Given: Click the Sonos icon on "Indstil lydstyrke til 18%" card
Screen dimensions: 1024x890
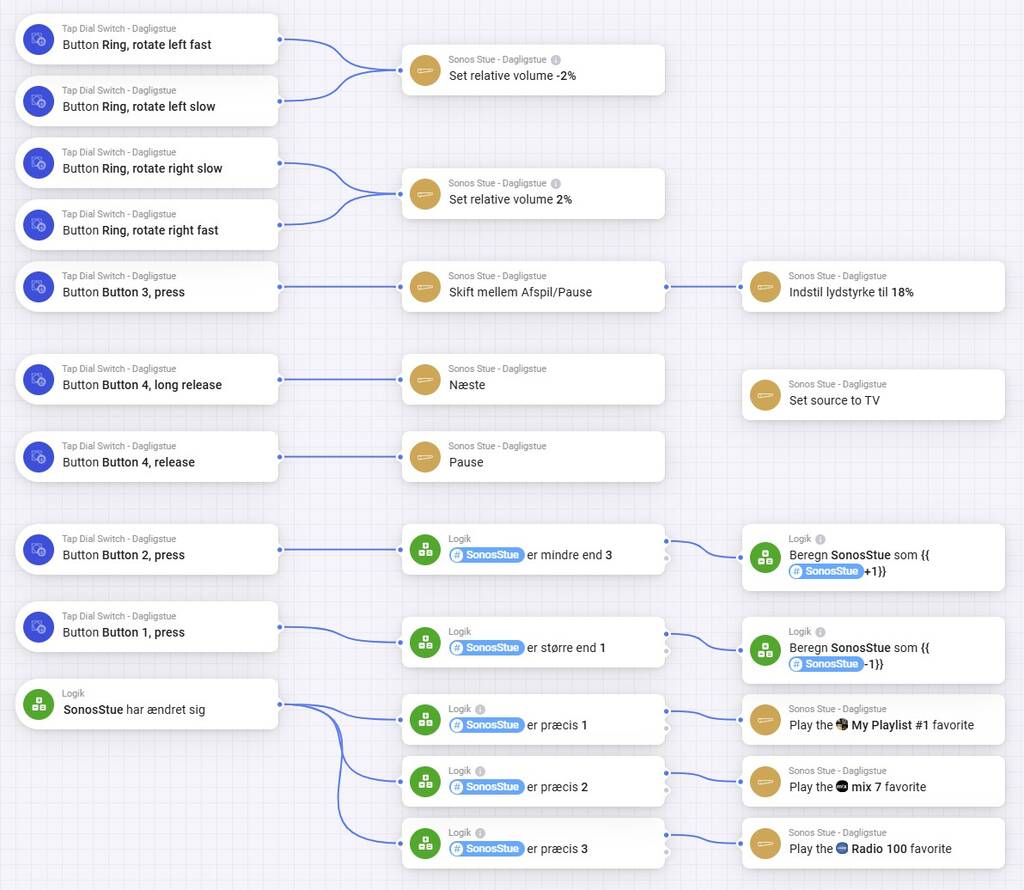Looking at the screenshot, I should pos(765,287).
